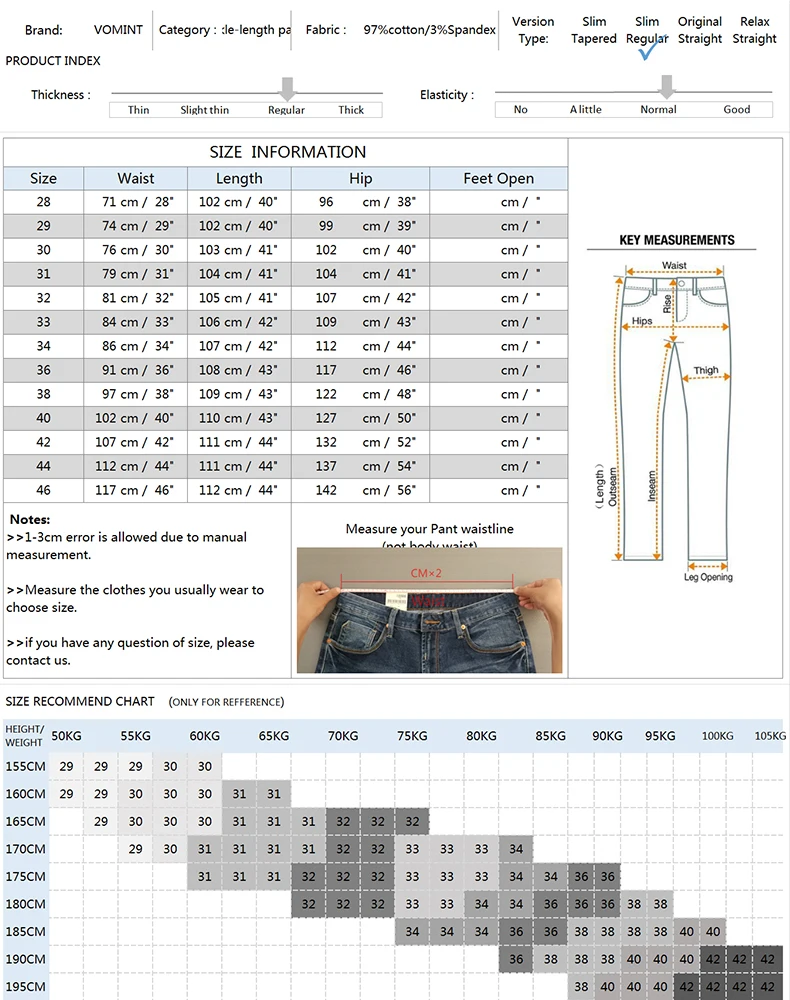Click the 'Hip' column header
This screenshot has height=1000, width=790.
click(x=360, y=179)
